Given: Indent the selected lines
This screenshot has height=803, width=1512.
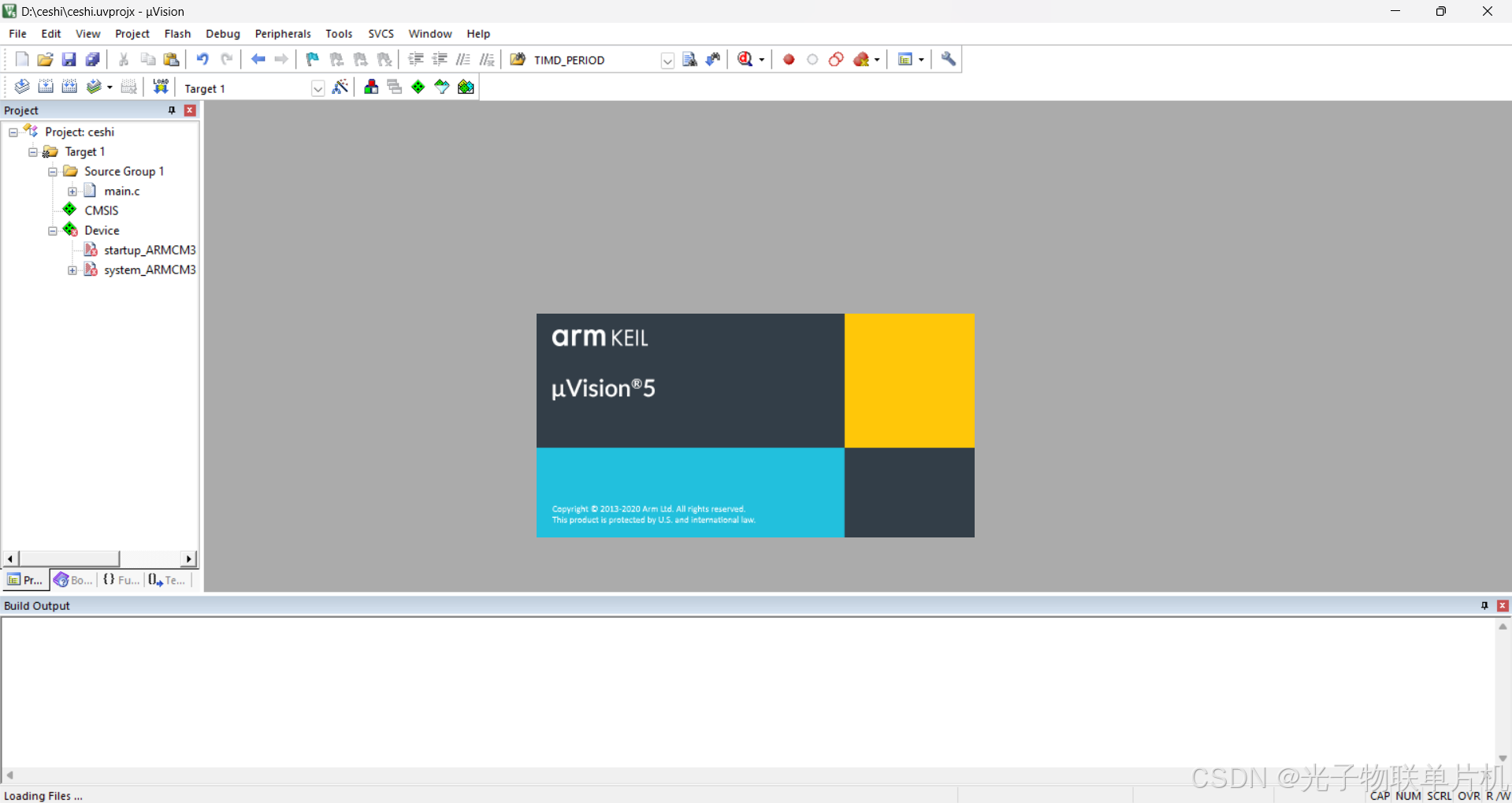Looking at the screenshot, I should coord(416,59).
